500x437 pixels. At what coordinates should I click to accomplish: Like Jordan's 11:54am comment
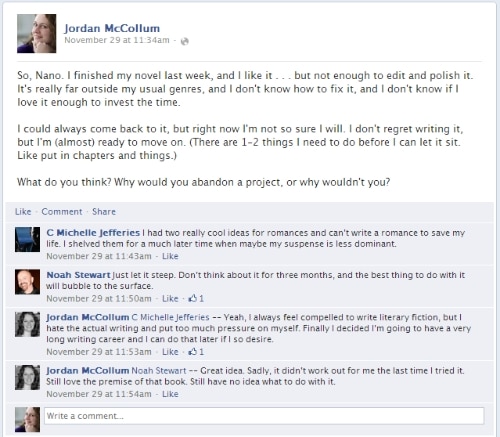tap(170, 394)
